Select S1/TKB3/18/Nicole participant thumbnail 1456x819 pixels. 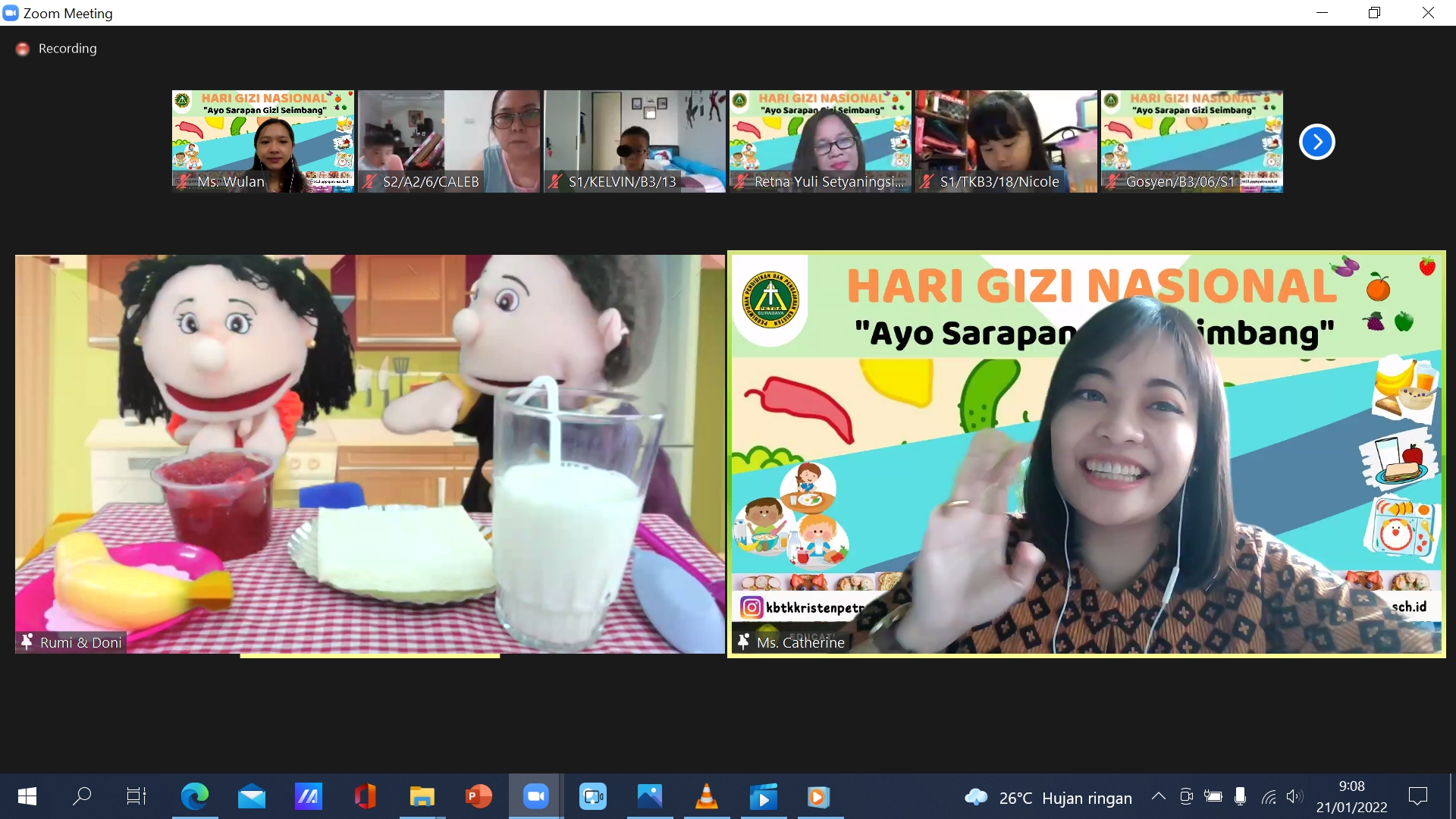tap(1006, 141)
